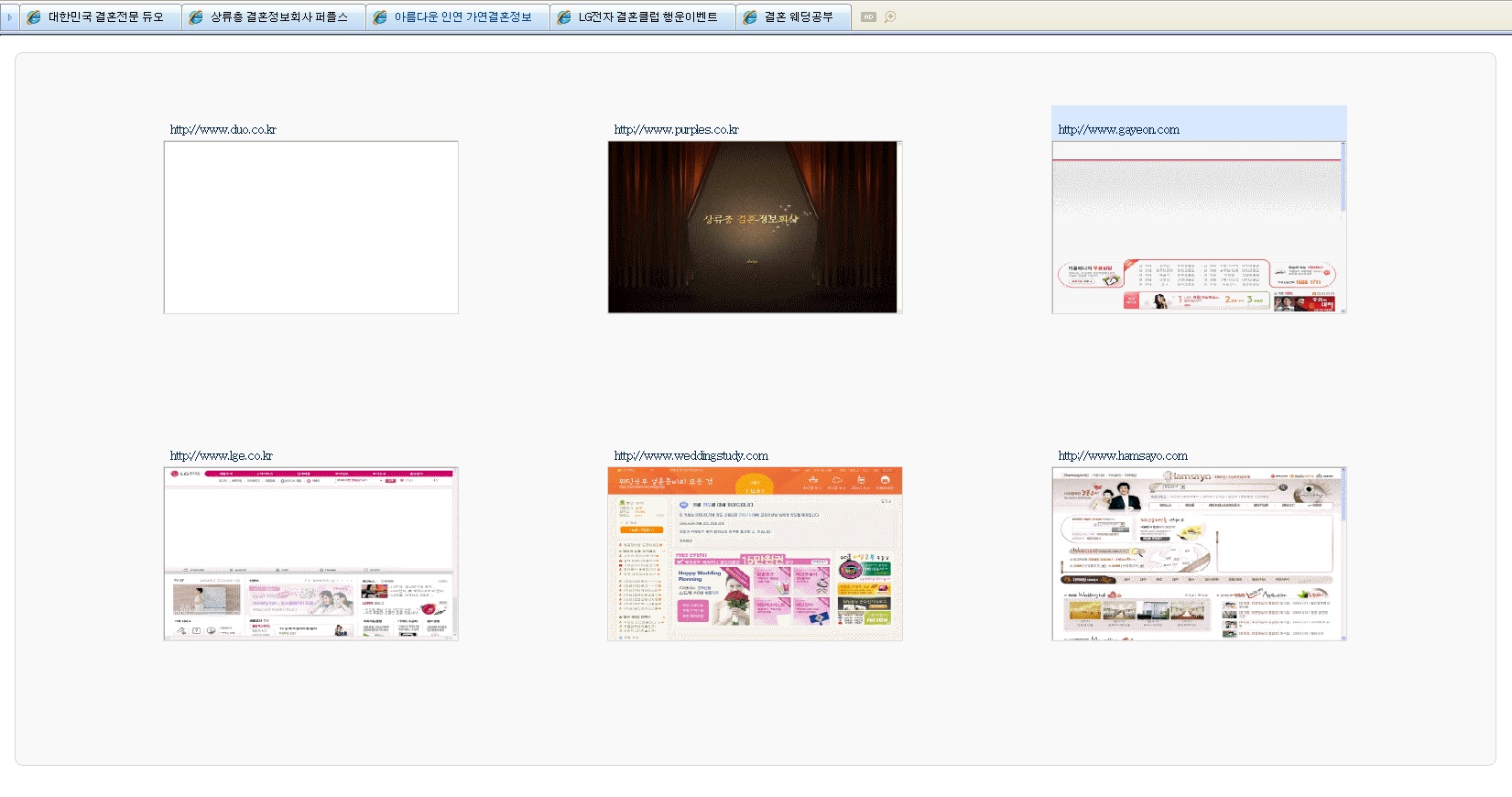Click the gray AD icon after the tabs
Viewport: 1512px width, 797px height.
pyautogui.click(x=868, y=17)
